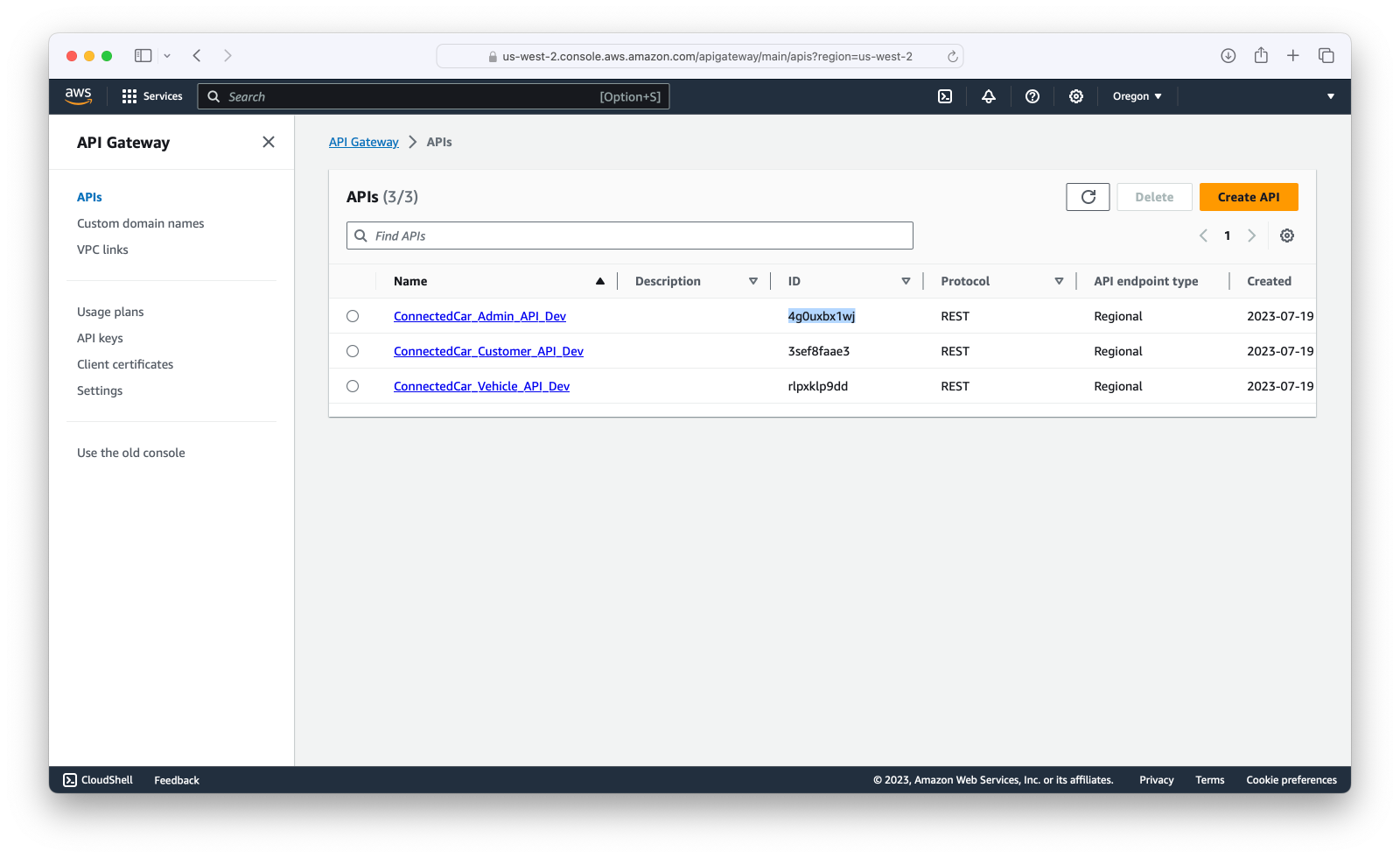The image size is (1400, 858).
Task: Click the API ID 4g0uxbx1wj
Action: coord(822,316)
